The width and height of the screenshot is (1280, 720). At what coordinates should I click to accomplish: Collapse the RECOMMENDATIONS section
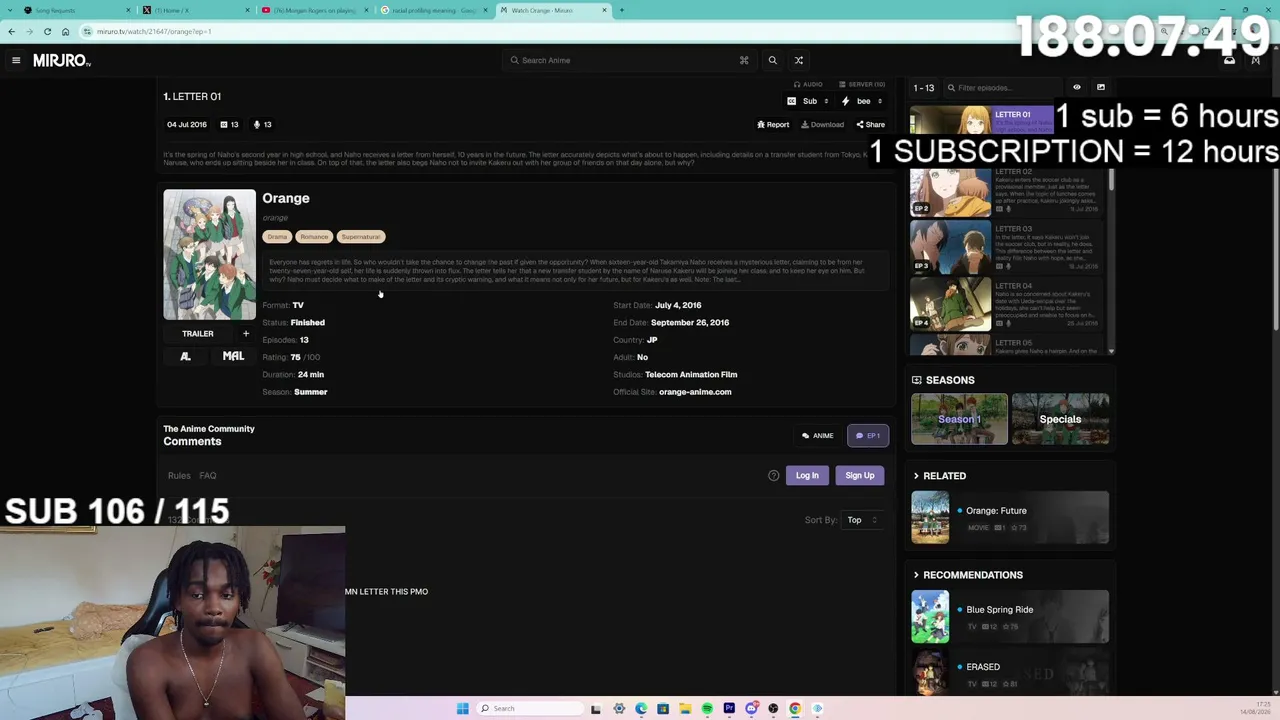968,575
